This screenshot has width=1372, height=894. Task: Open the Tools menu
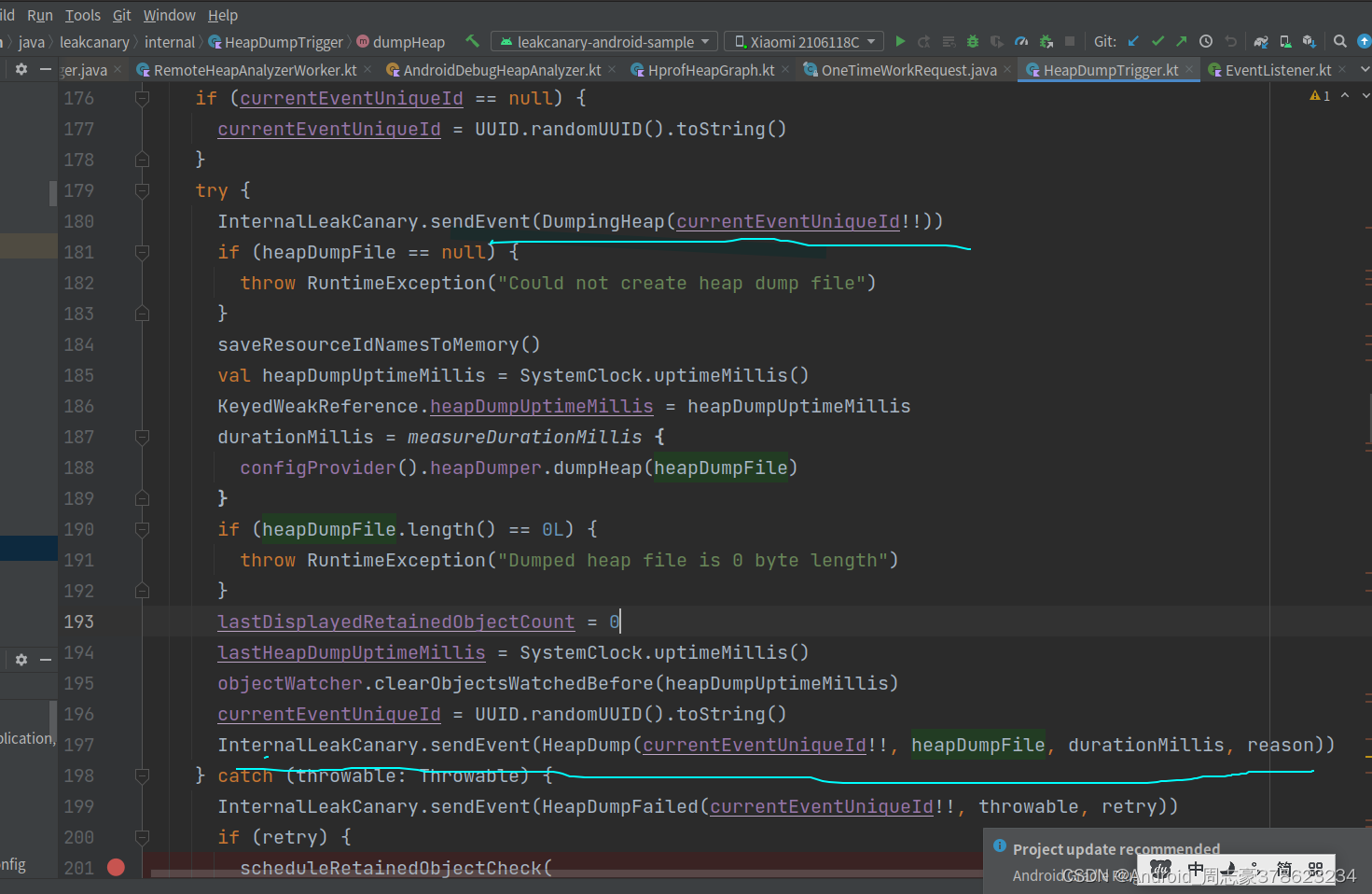tap(82, 15)
